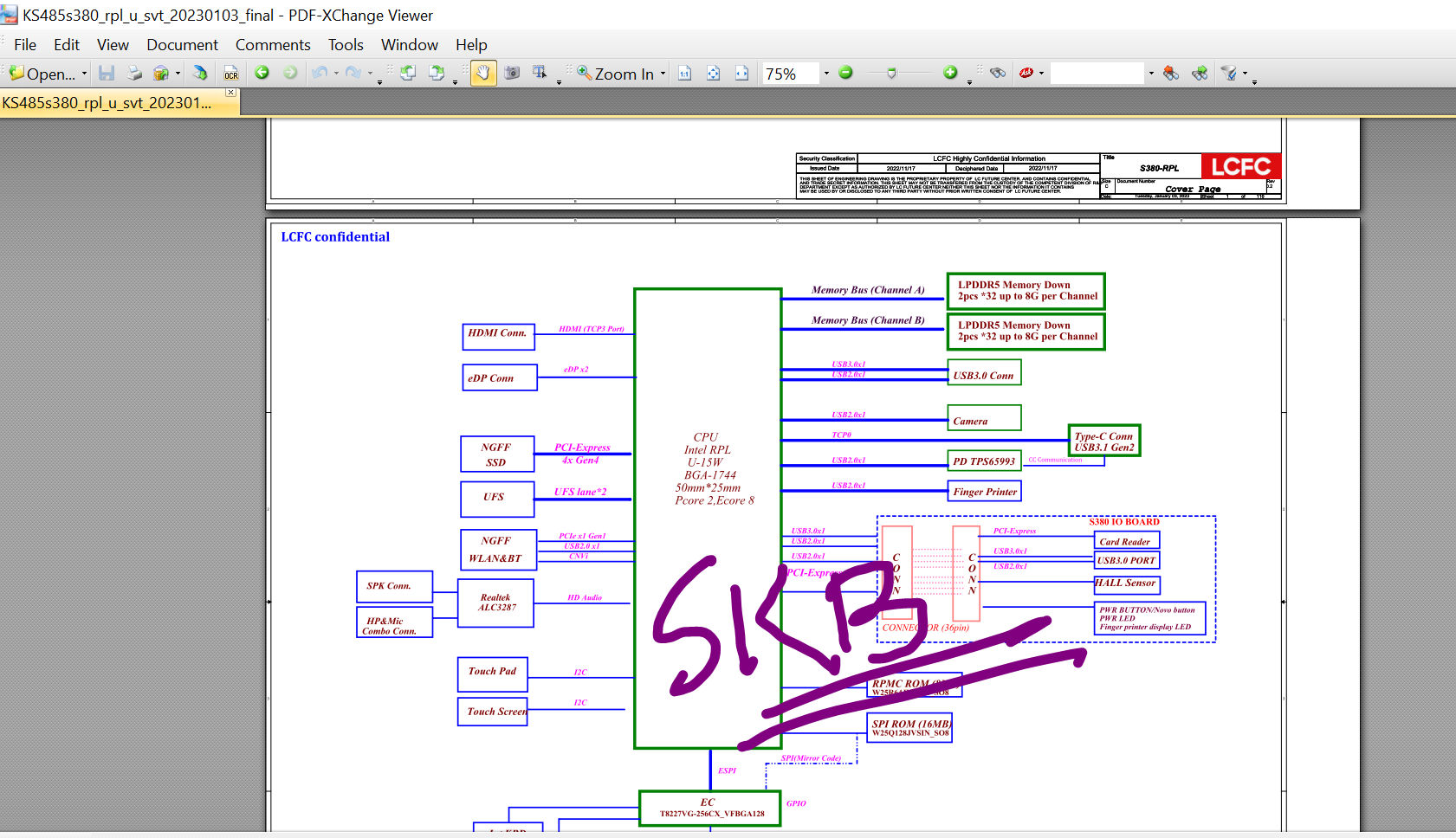Click the Print icon
This screenshot has width=1456, height=838.
pos(134,74)
